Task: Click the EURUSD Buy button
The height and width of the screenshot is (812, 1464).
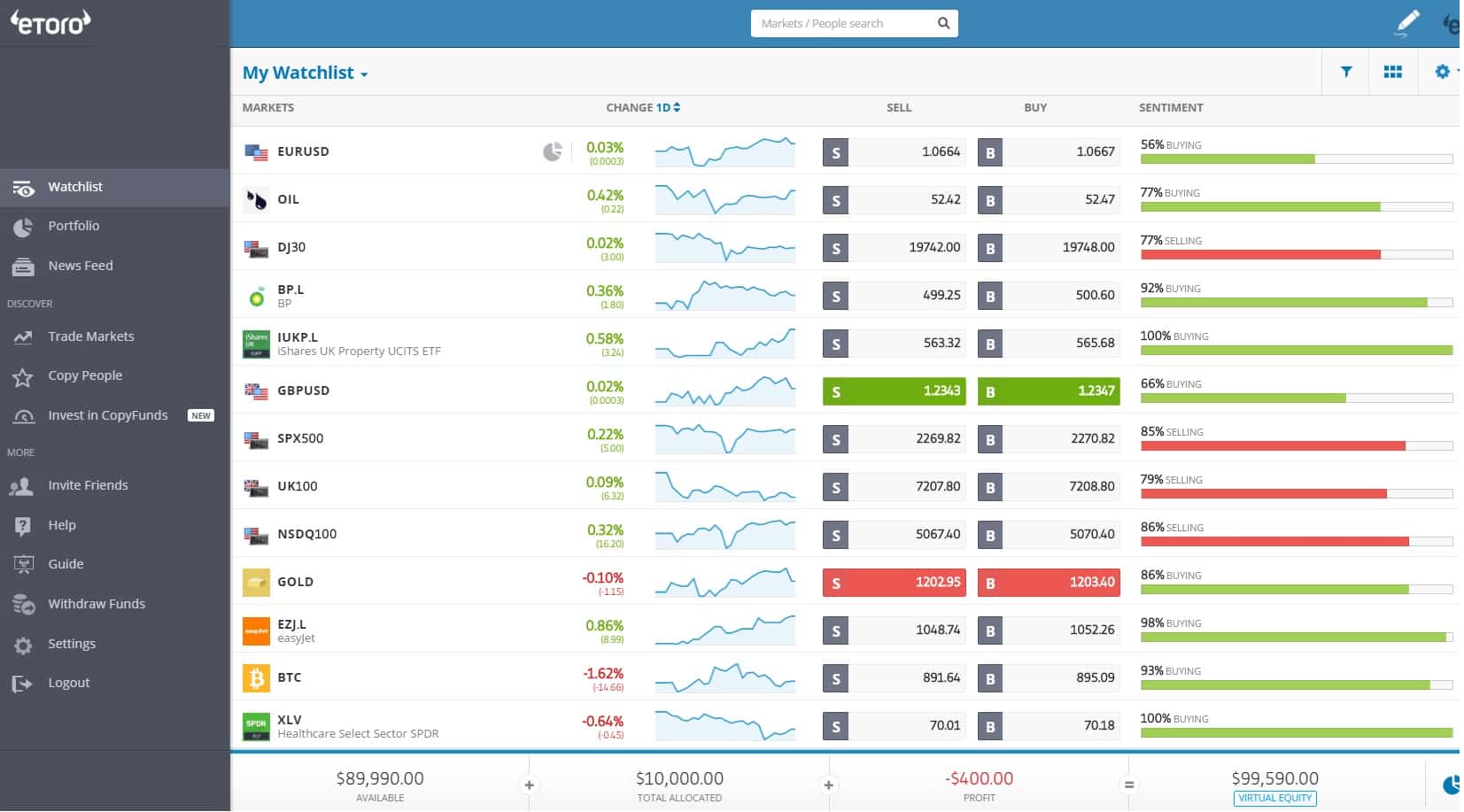Action: click(1049, 152)
